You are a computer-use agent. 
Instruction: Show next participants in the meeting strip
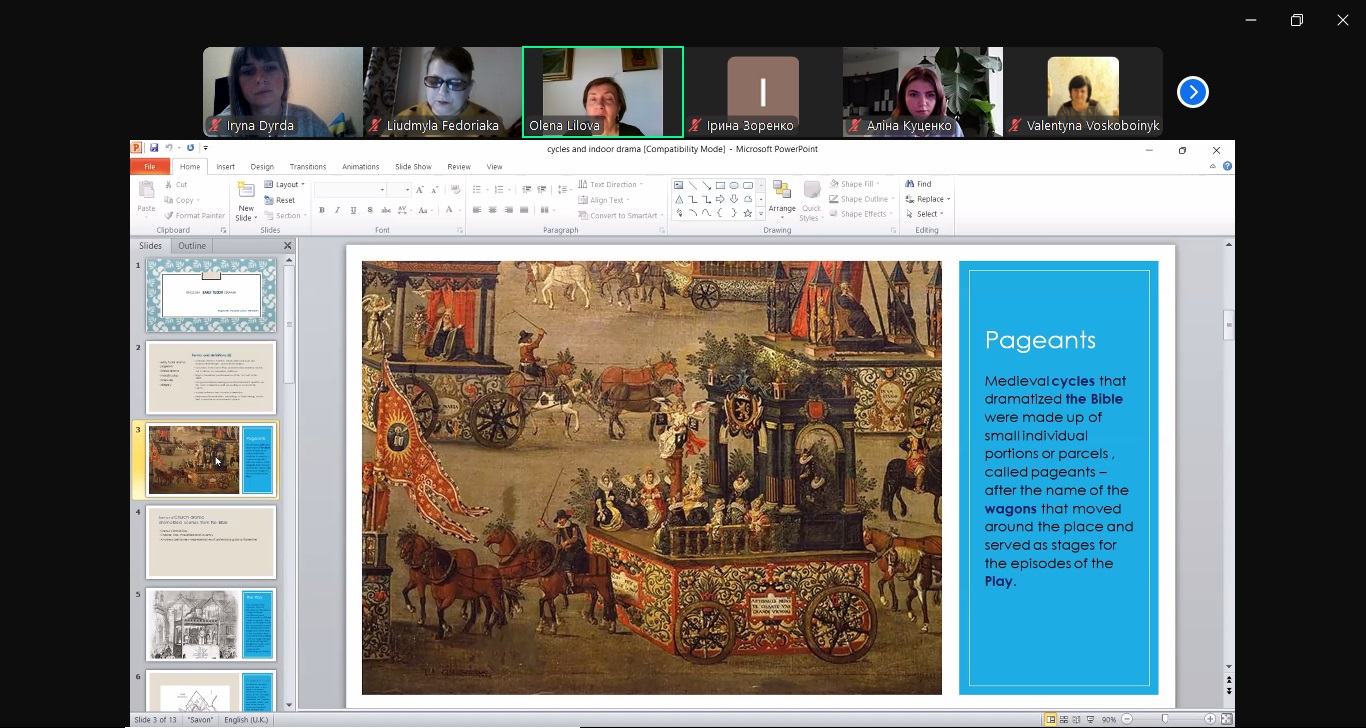pos(1192,92)
